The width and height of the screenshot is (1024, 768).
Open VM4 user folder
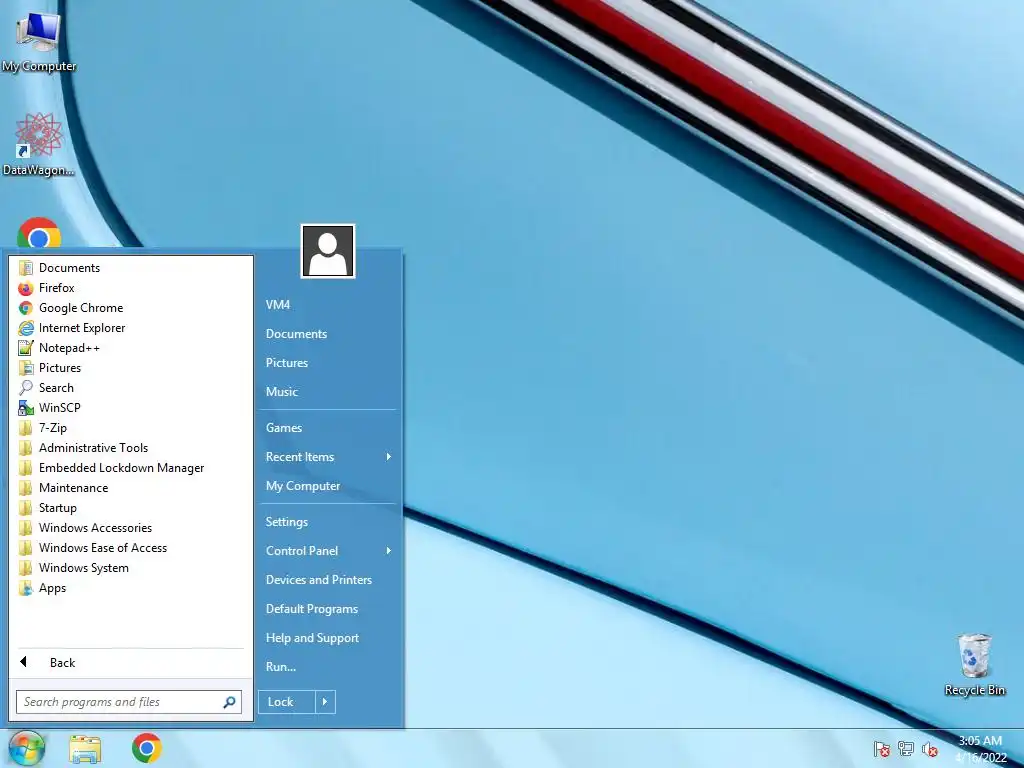(278, 305)
